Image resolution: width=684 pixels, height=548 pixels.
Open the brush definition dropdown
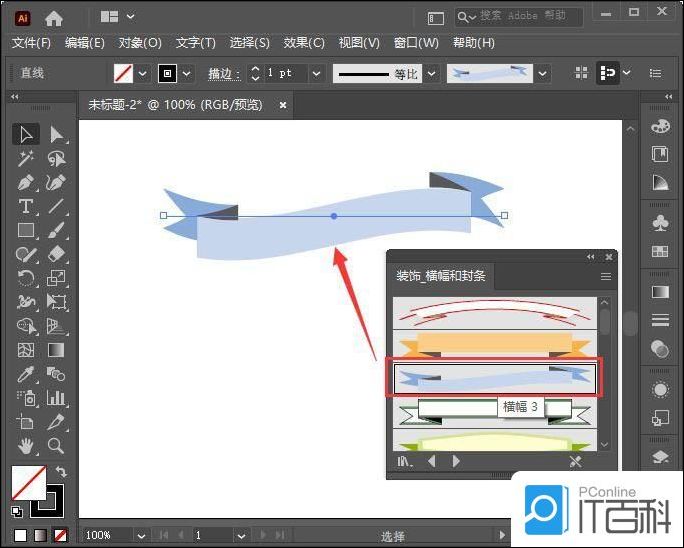(x=542, y=73)
